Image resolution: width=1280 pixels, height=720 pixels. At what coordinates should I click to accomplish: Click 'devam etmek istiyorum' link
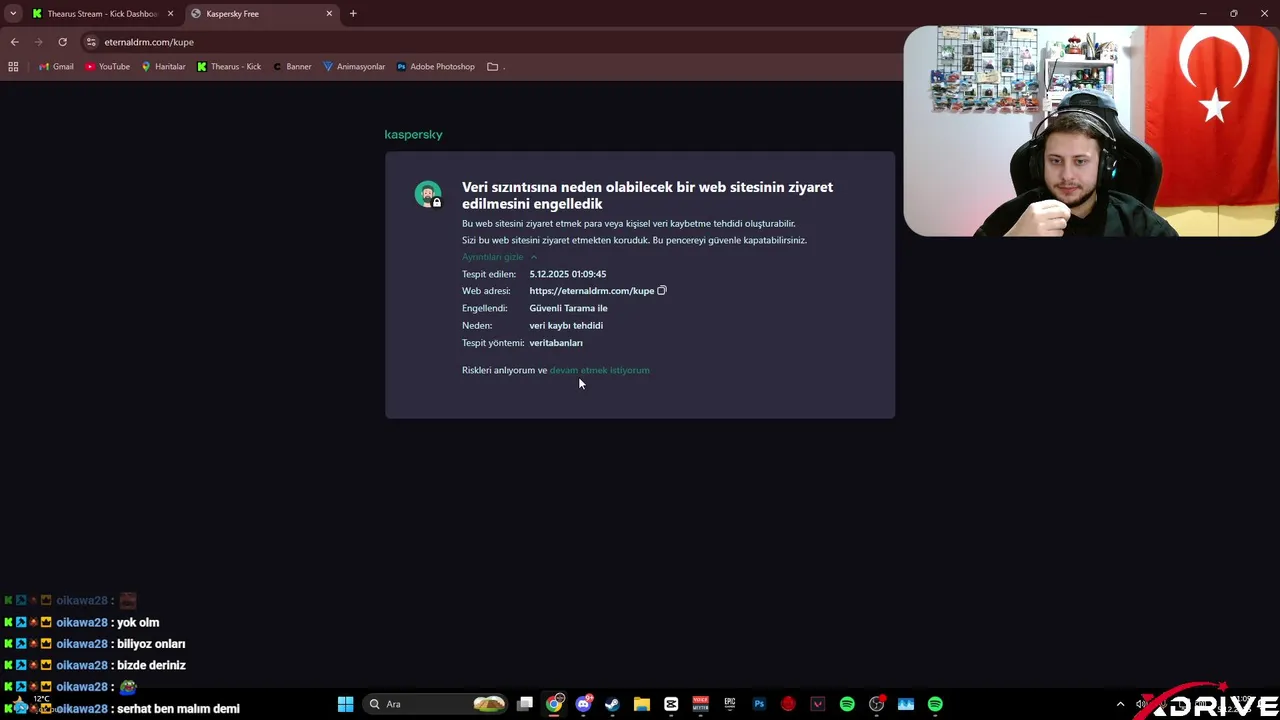(600, 370)
